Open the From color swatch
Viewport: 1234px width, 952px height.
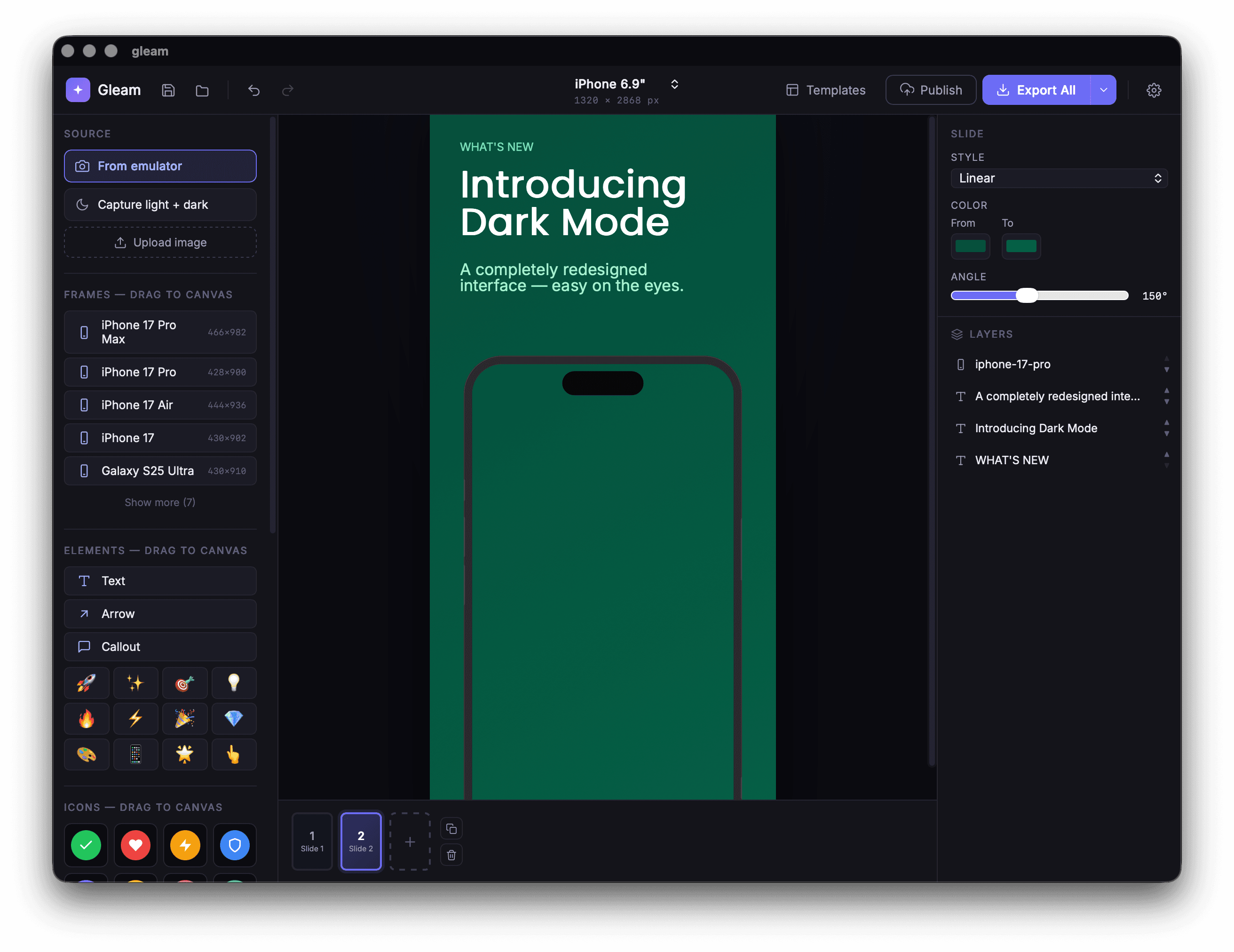point(970,246)
